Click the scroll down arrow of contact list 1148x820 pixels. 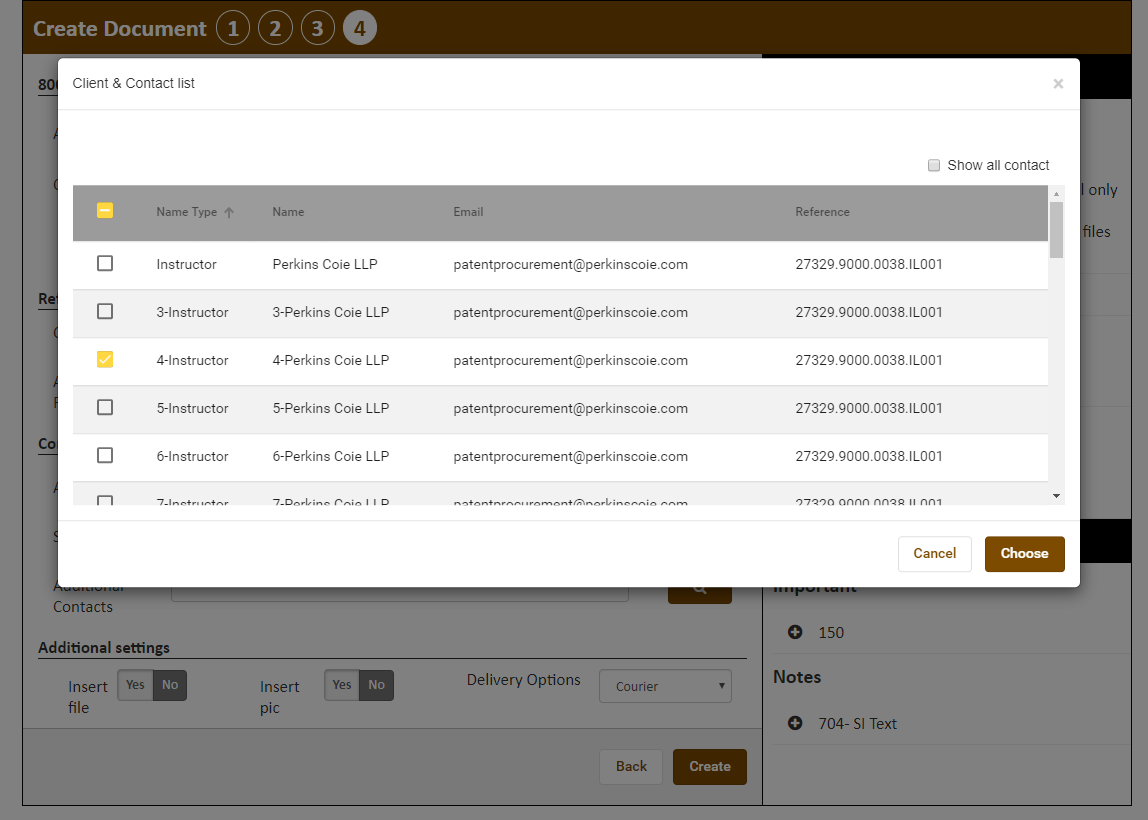pos(1056,496)
